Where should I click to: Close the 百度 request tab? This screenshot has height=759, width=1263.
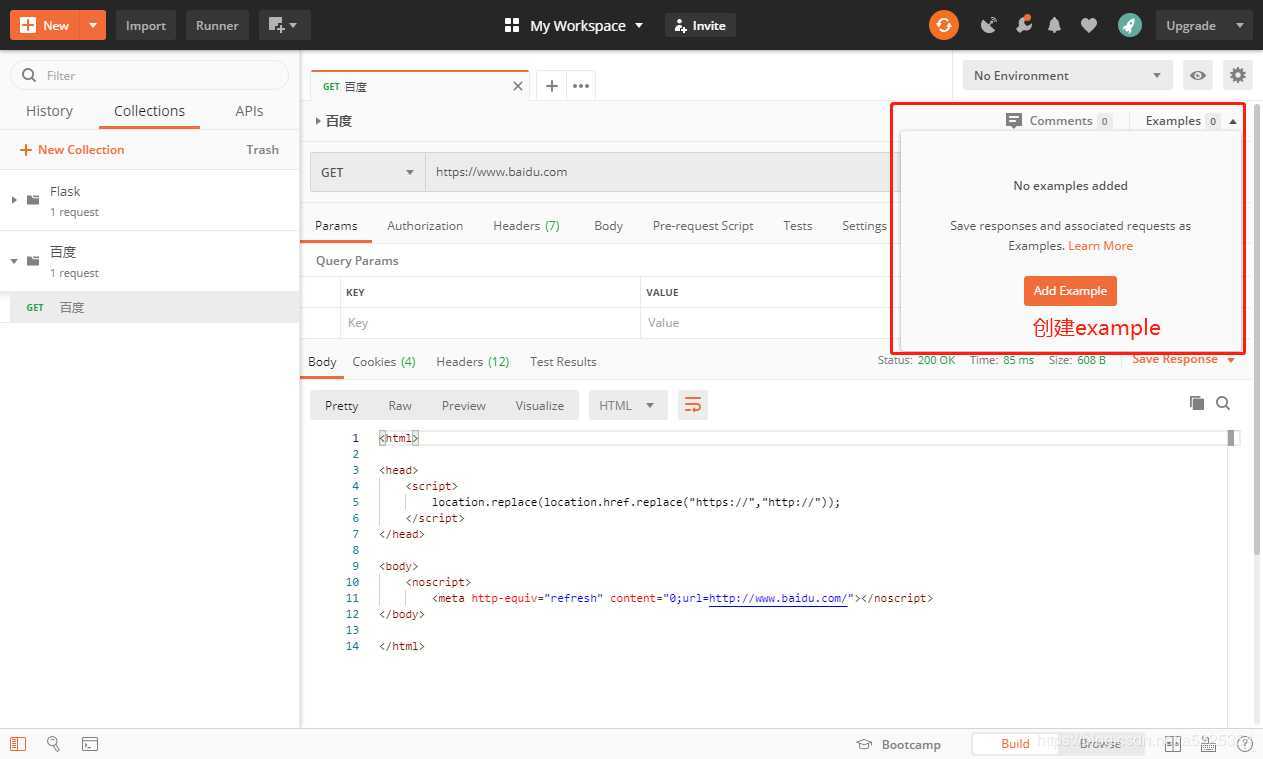tap(517, 86)
